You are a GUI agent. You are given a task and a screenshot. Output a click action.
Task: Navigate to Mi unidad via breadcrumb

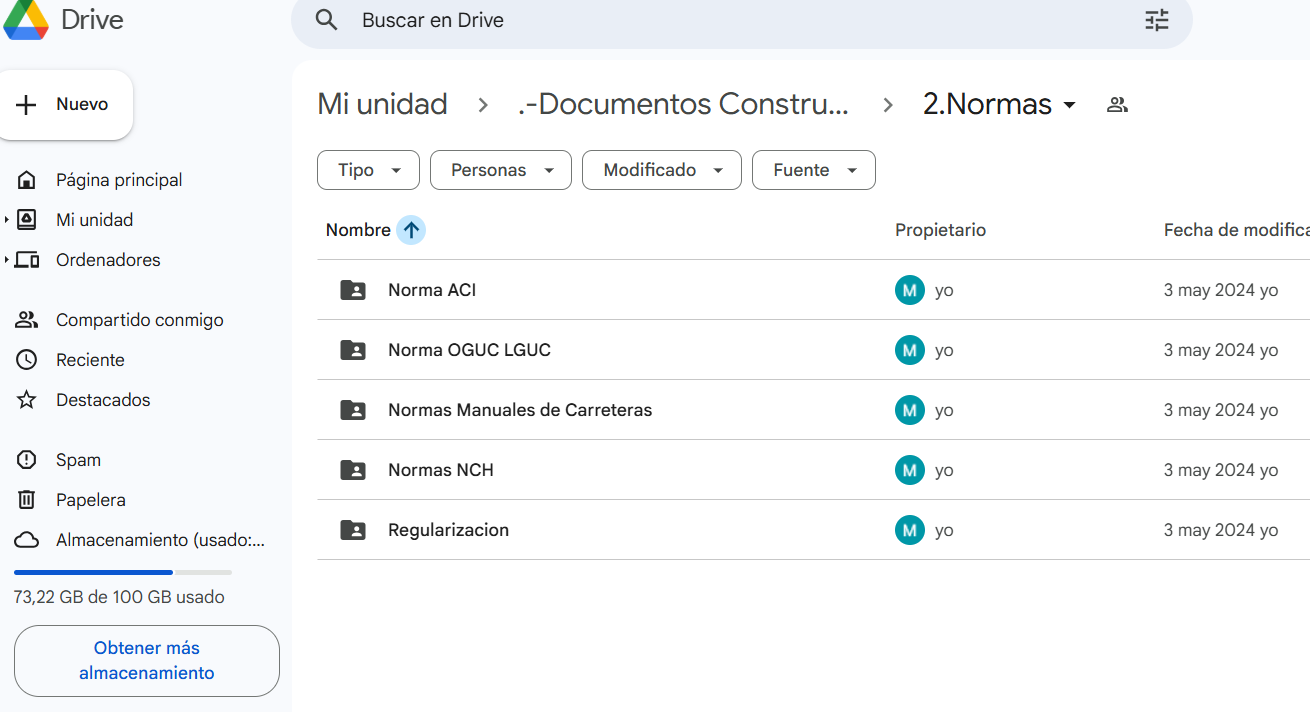[x=382, y=103]
